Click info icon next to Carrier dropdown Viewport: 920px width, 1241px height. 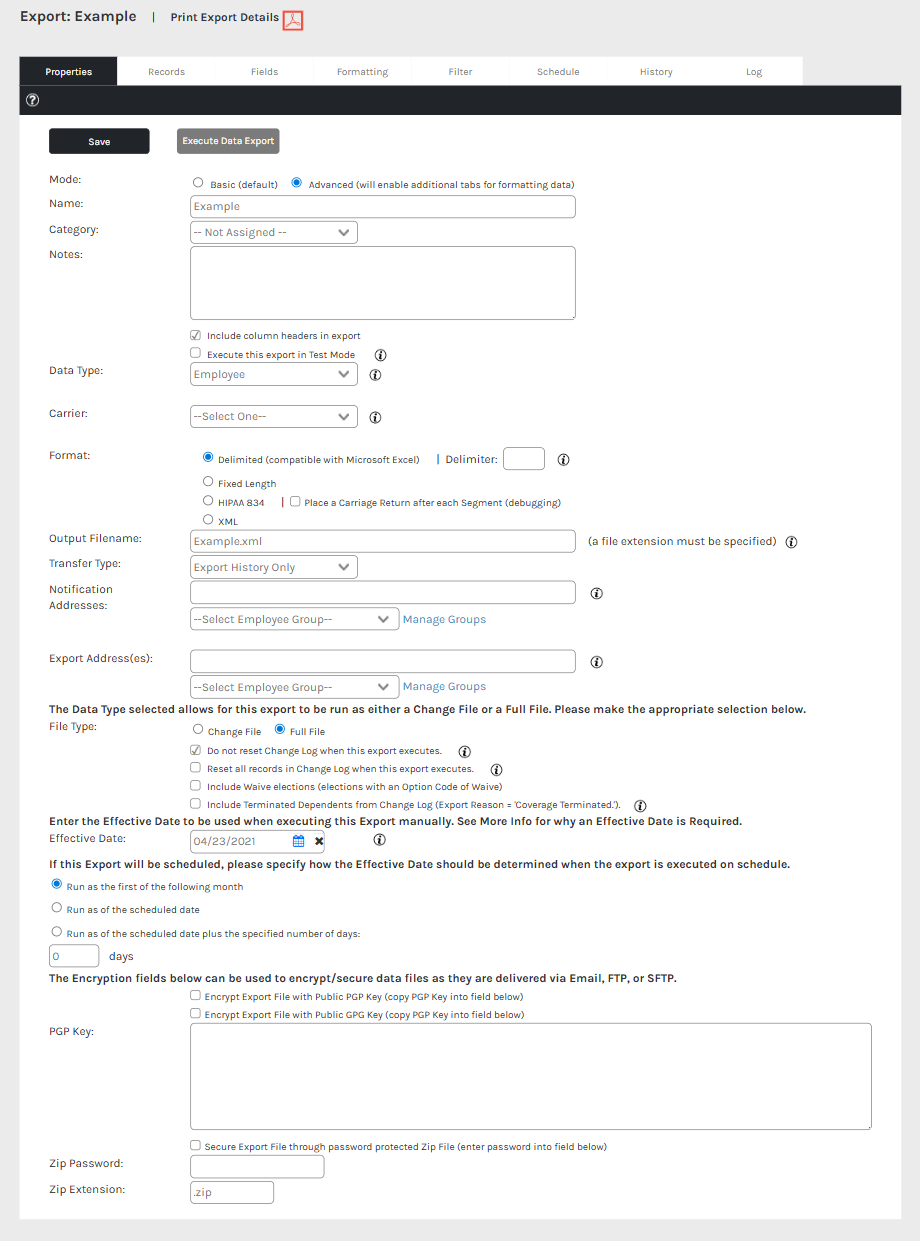coord(376,417)
